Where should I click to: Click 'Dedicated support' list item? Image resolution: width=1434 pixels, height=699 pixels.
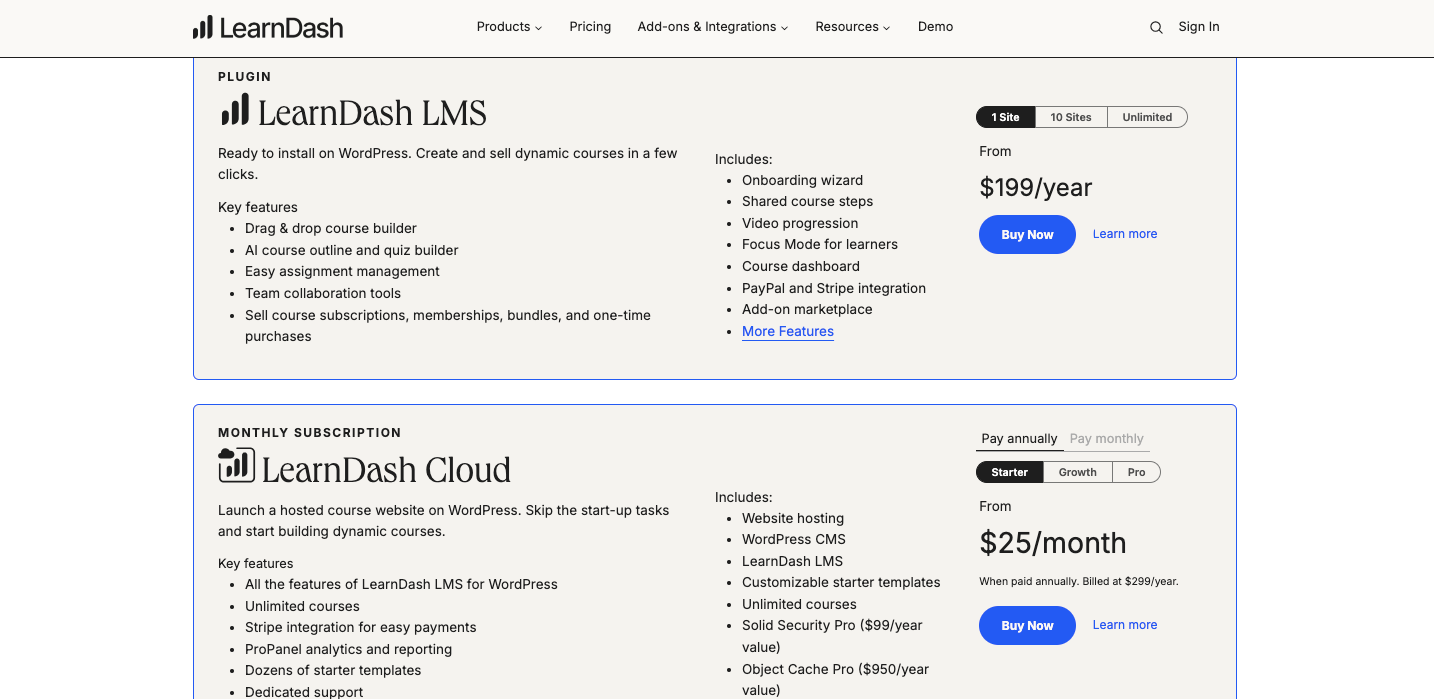click(x=304, y=691)
